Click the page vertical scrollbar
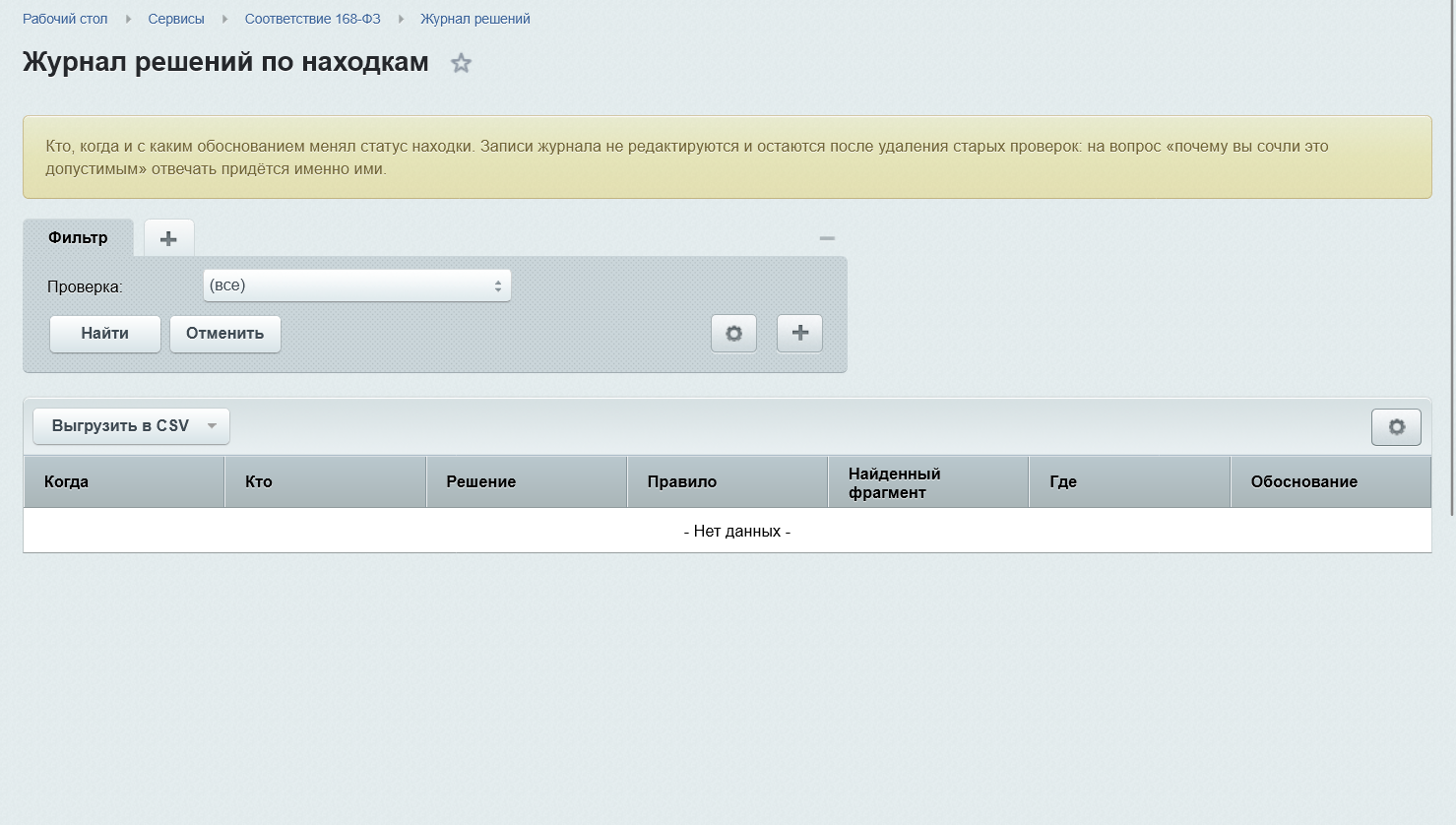 (1452, 258)
